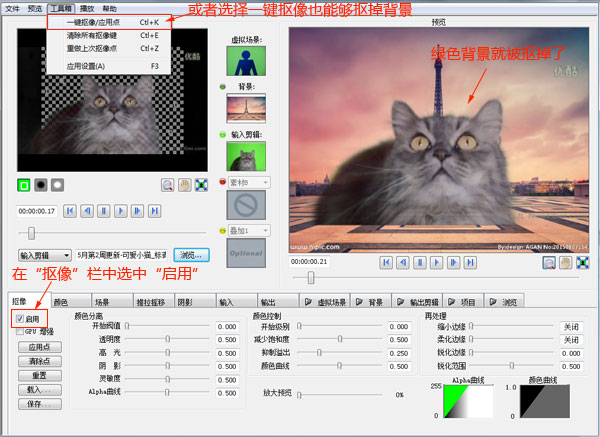The width and height of the screenshot is (600, 437).
Task: Pause playback in right 预览 panel
Action: coord(420,263)
